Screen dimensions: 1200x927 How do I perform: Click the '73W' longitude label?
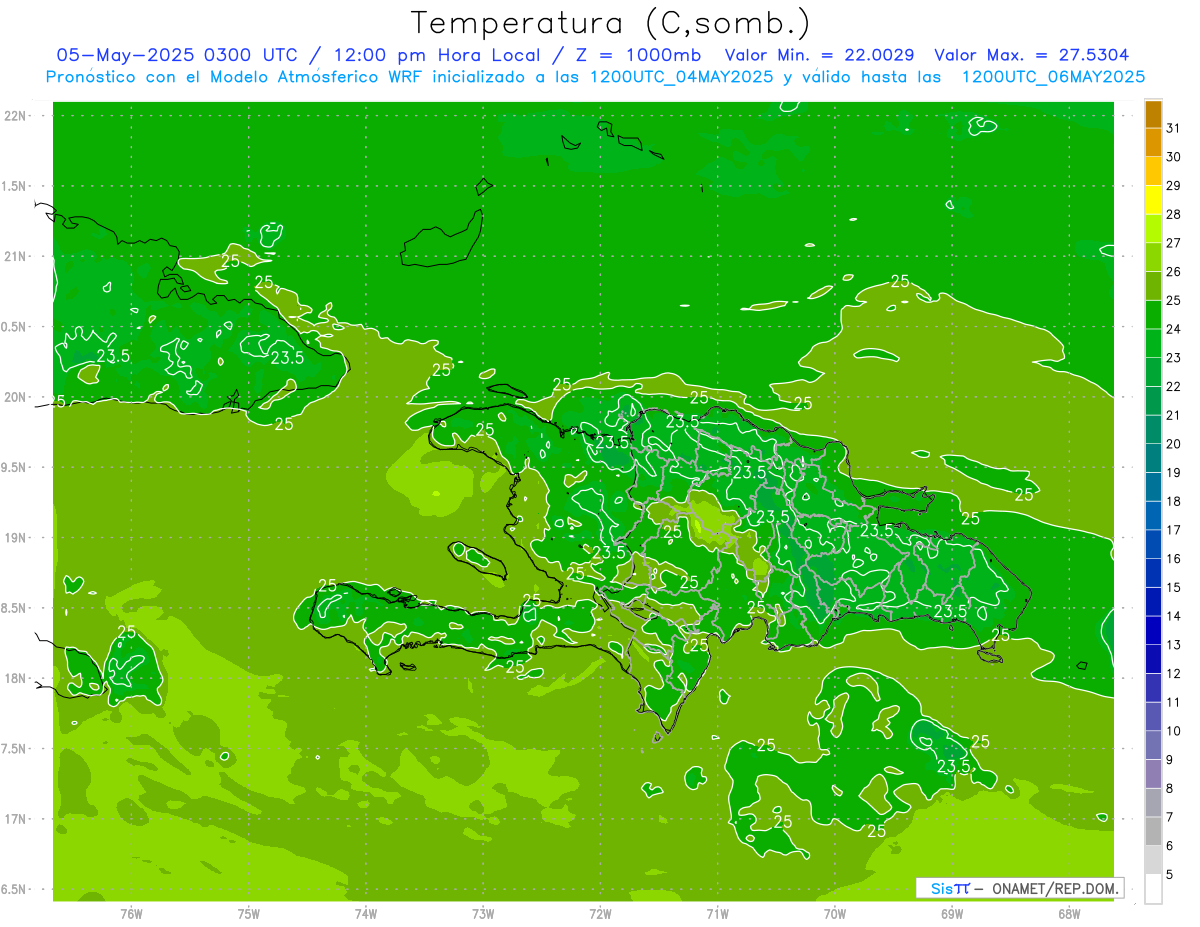(483, 914)
